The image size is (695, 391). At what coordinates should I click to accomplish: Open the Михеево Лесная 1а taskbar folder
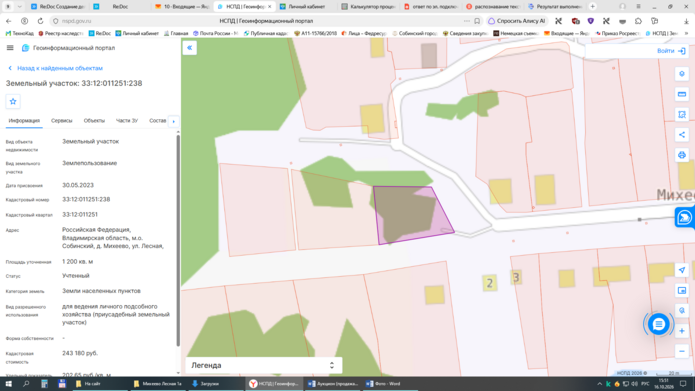(x=158, y=384)
